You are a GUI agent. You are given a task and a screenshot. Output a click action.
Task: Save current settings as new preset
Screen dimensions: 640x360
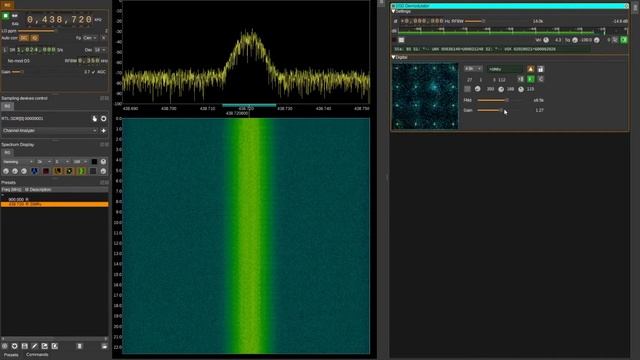(x=25, y=346)
